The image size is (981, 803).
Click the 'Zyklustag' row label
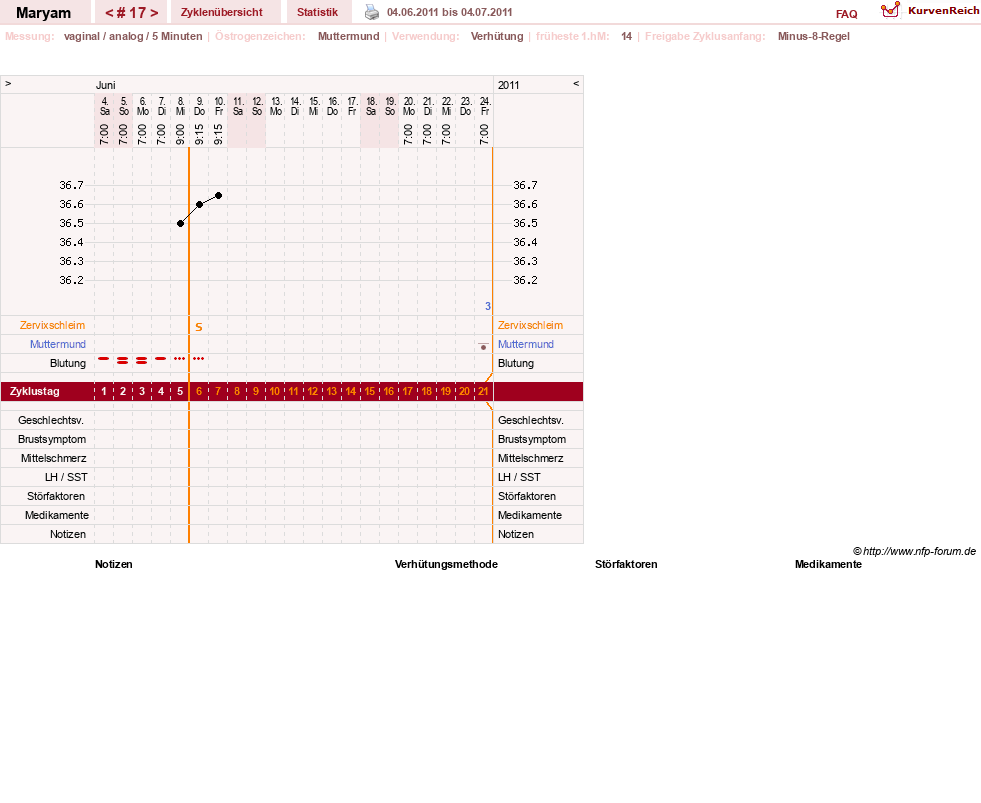click(34, 391)
